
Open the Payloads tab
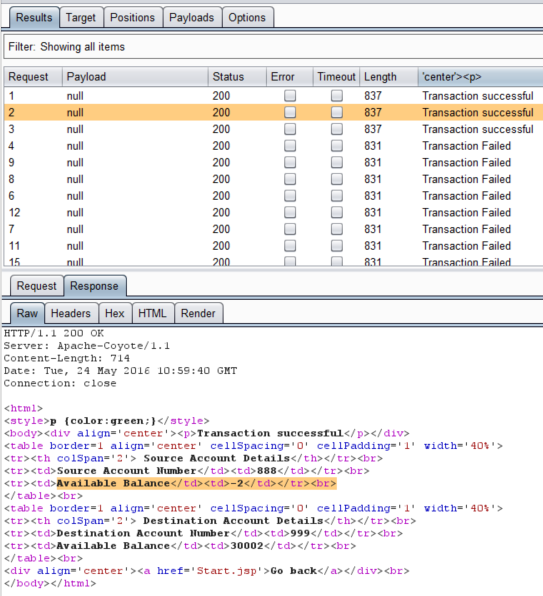click(192, 17)
